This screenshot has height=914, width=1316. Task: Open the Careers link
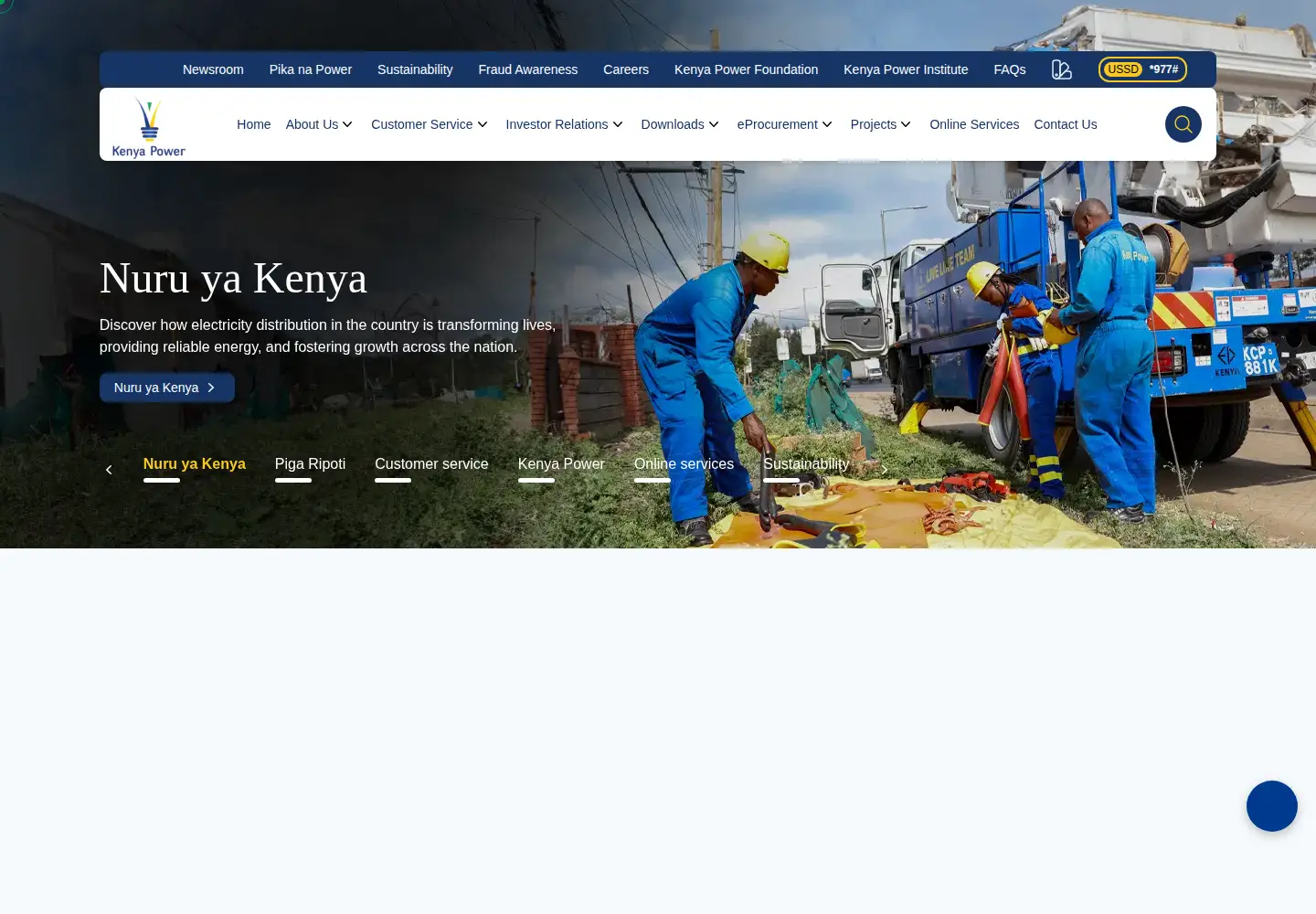click(x=626, y=69)
